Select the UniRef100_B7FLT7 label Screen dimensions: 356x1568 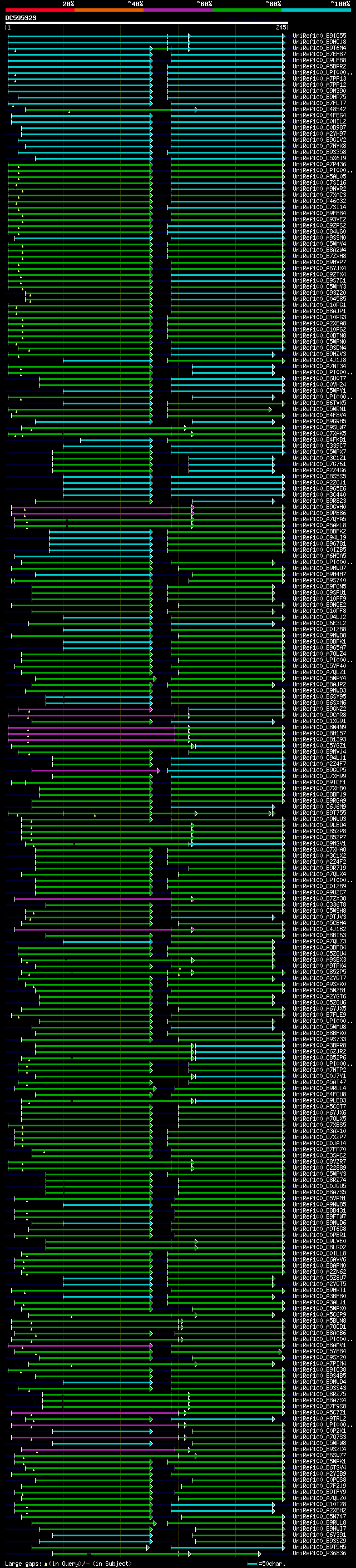pos(319,103)
